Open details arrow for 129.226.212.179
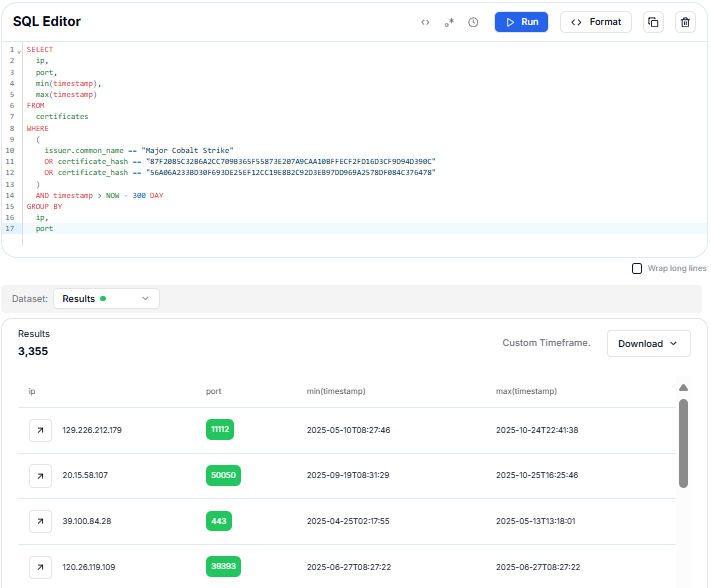 (40, 430)
